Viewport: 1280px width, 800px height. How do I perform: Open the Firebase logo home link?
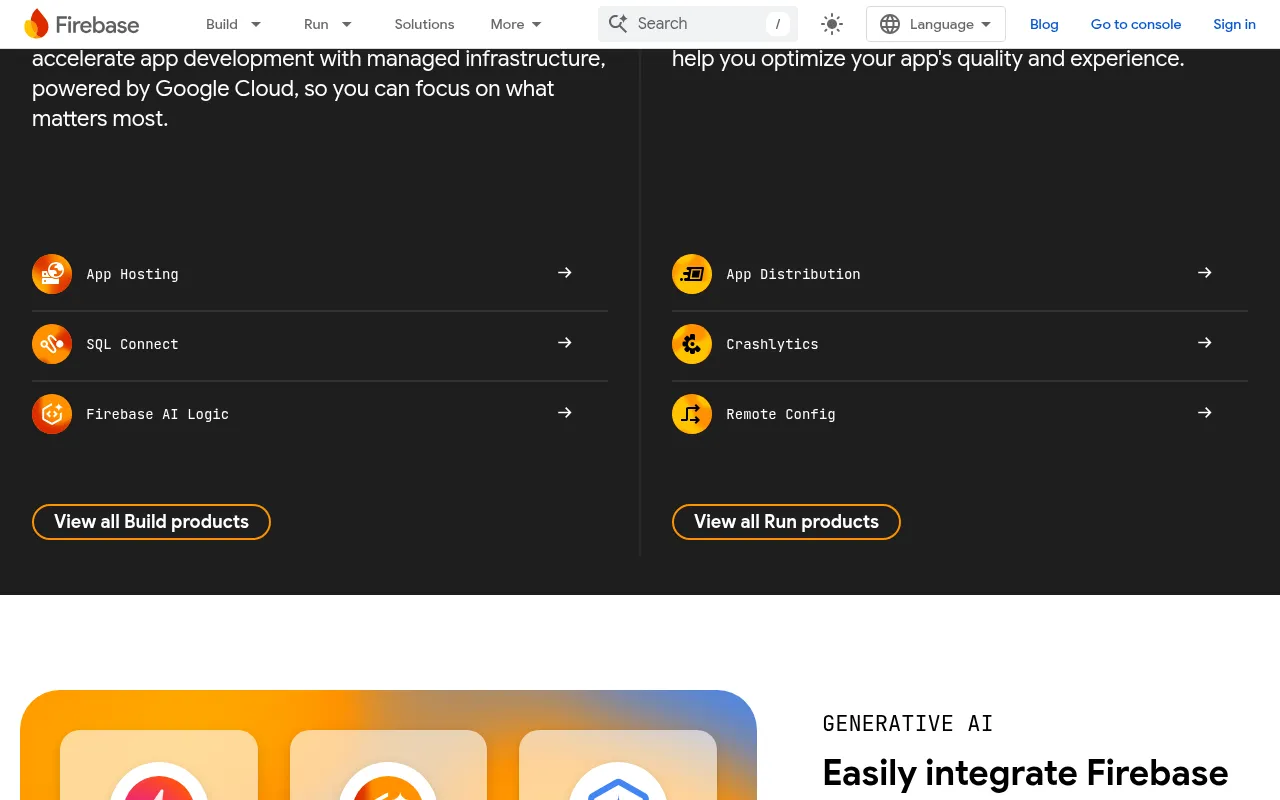81,24
